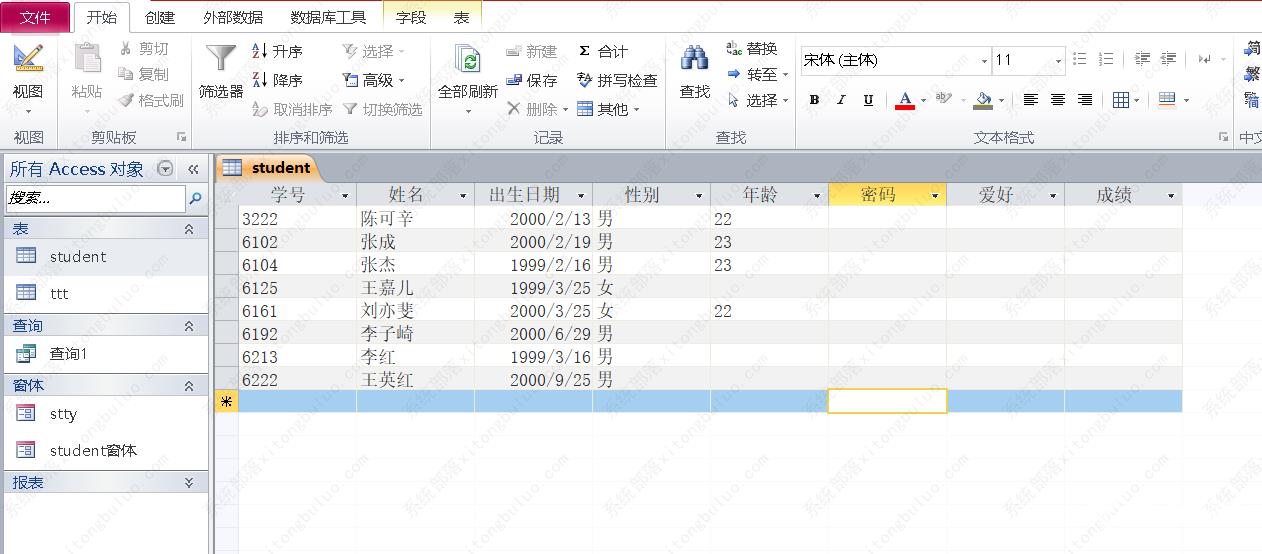Open the 筛选器 filter funnel
This screenshot has width=1262, height=554.
(221, 58)
